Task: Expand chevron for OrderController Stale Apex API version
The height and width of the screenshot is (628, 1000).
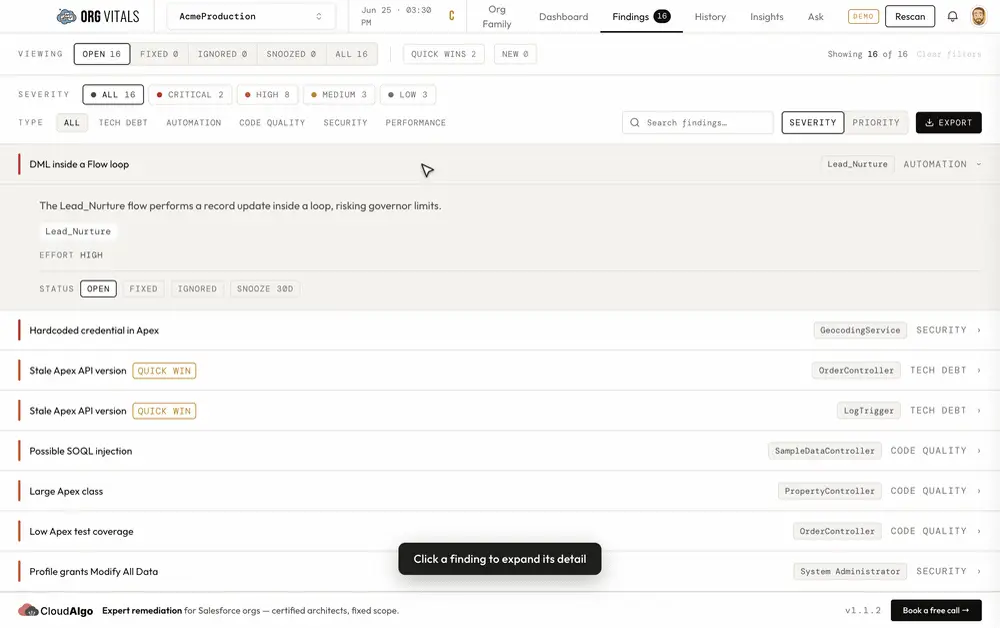Action: pos(979,370)
